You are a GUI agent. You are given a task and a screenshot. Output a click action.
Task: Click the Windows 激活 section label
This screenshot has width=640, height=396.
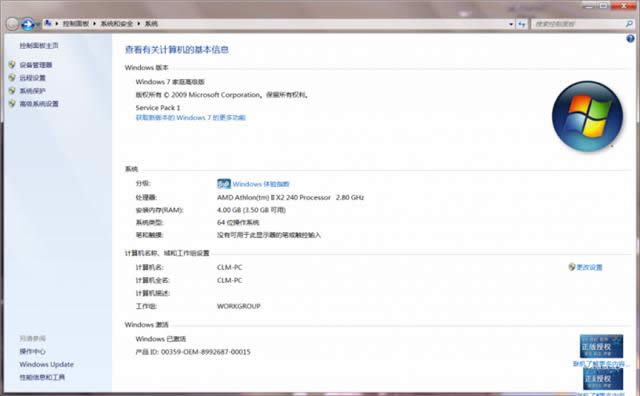click(147, 325)
